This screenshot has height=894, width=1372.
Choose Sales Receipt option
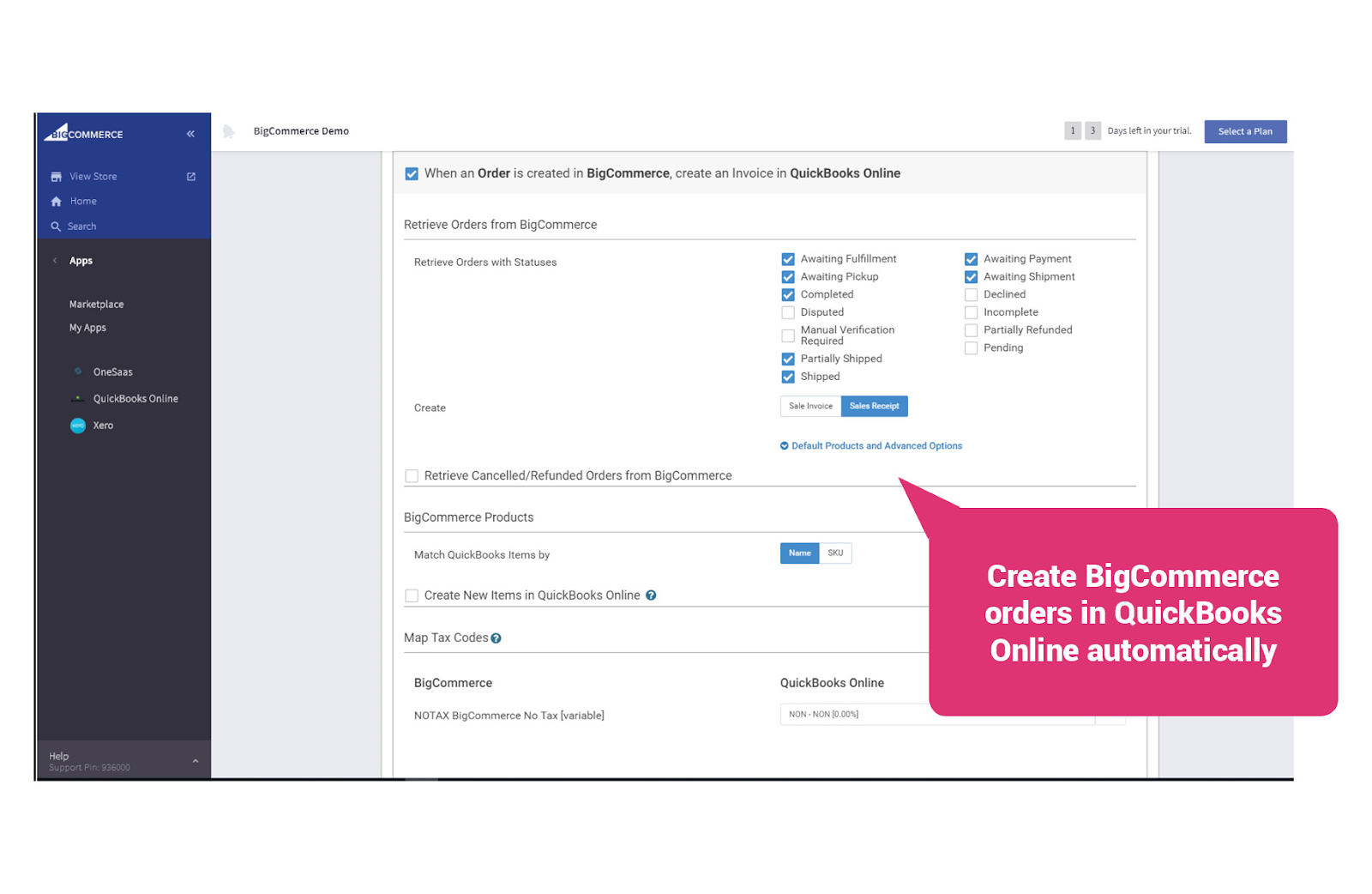click(x=875, y=407)
